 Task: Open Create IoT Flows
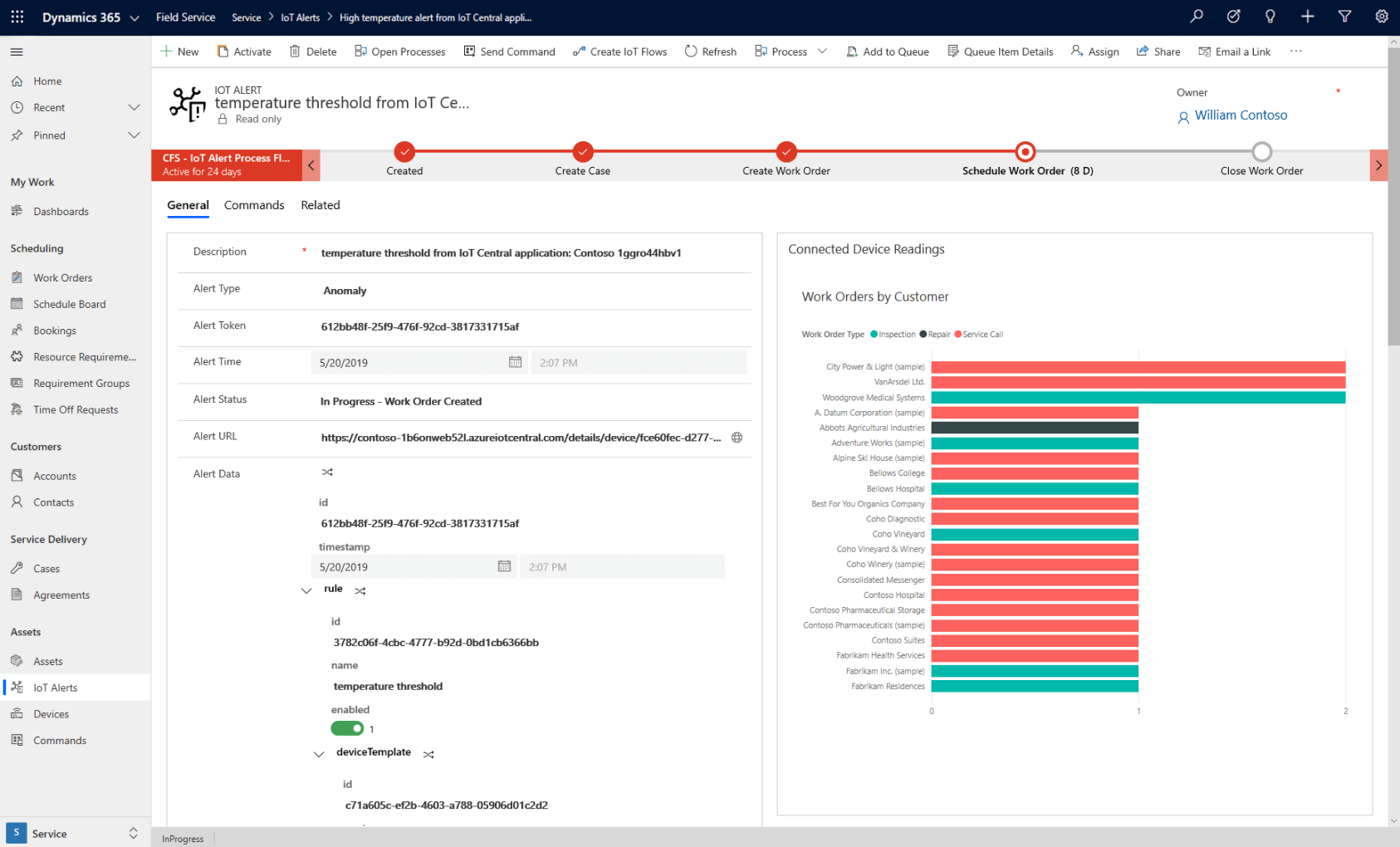619,51
